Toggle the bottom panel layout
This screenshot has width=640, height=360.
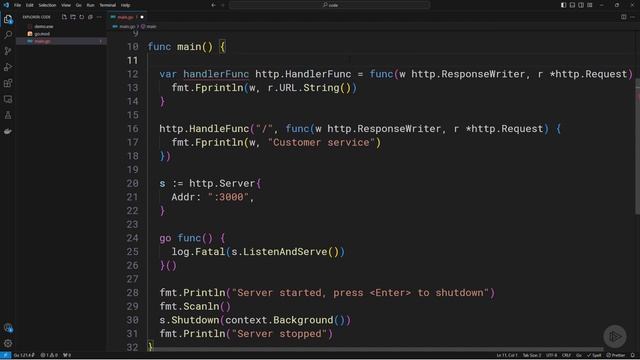[572, 5]
